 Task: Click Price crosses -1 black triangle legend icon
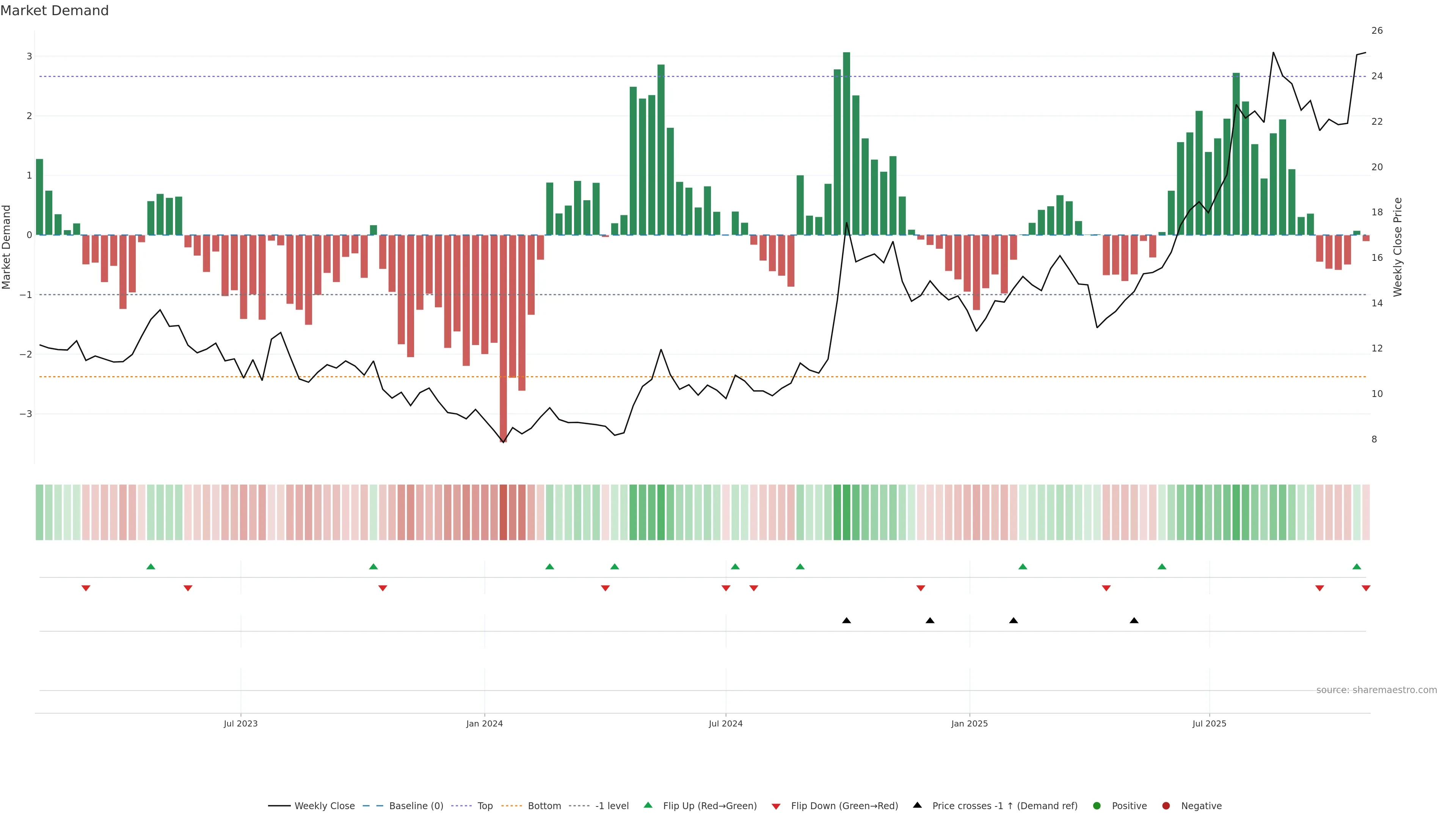(917, 805)
